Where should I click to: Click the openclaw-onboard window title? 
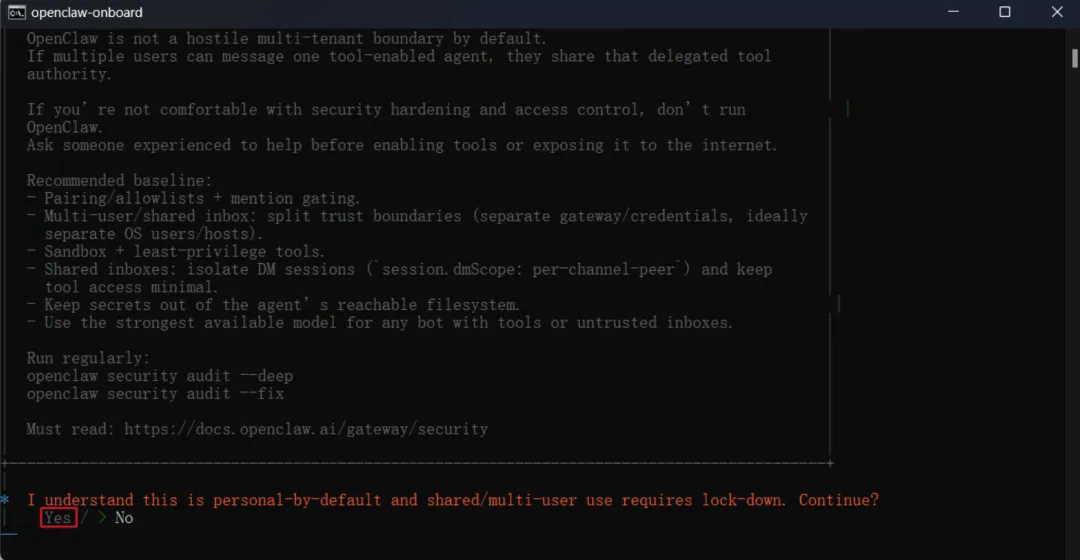(87, 12)
